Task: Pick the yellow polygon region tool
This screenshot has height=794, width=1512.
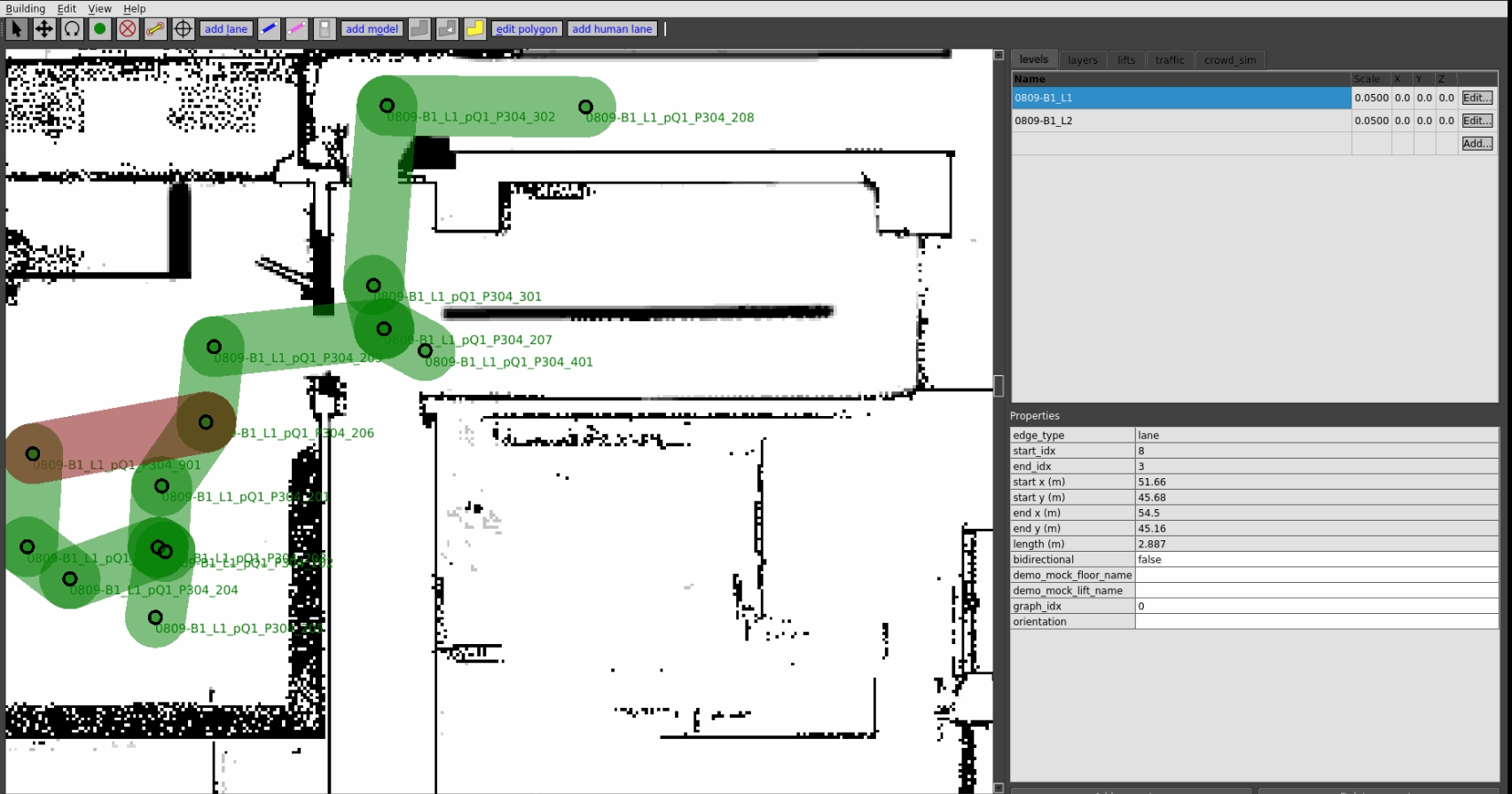Action: coord(474,29)
